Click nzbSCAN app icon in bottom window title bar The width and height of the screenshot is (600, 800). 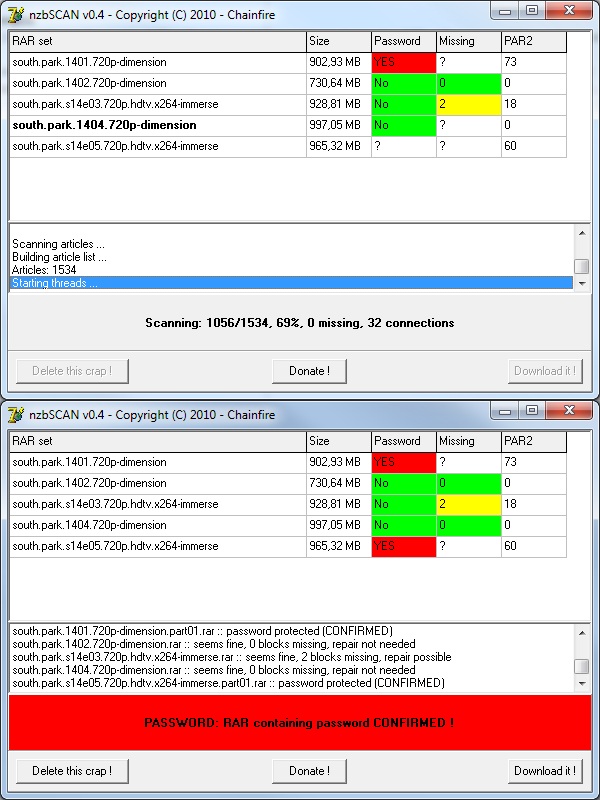pyautogui.click(x=15, y=415)
